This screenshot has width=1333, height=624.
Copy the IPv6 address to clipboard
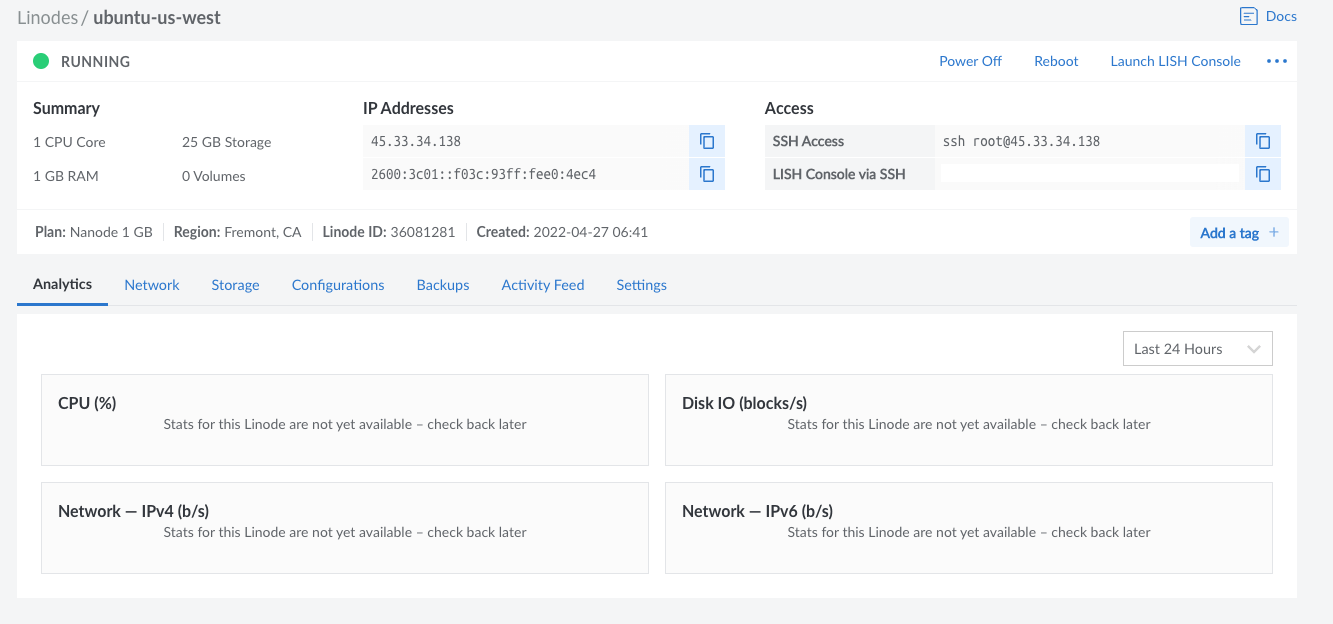(707, 174)
